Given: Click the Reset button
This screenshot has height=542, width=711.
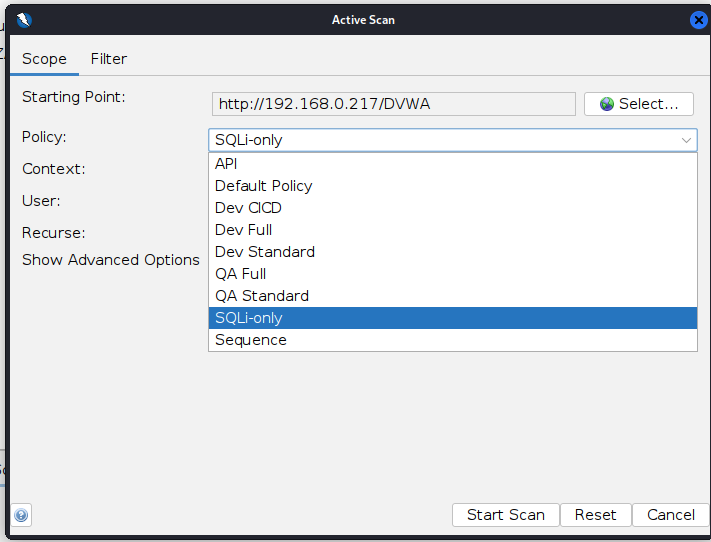Looking at the screenshot, I should [x=595, y=515].
